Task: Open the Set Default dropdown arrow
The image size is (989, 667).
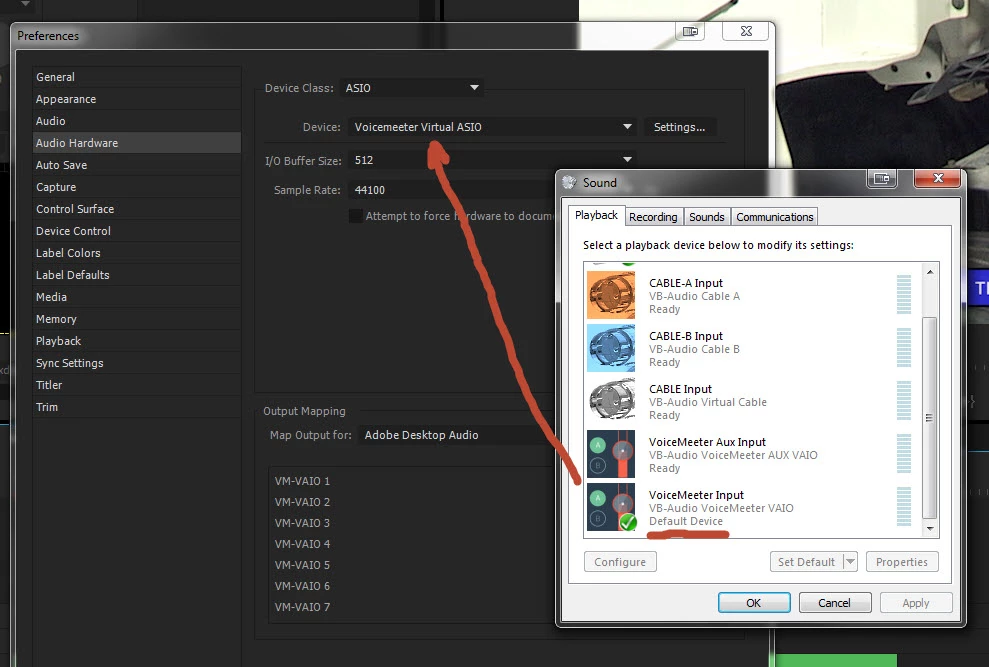Action: (x=850, y=562)
